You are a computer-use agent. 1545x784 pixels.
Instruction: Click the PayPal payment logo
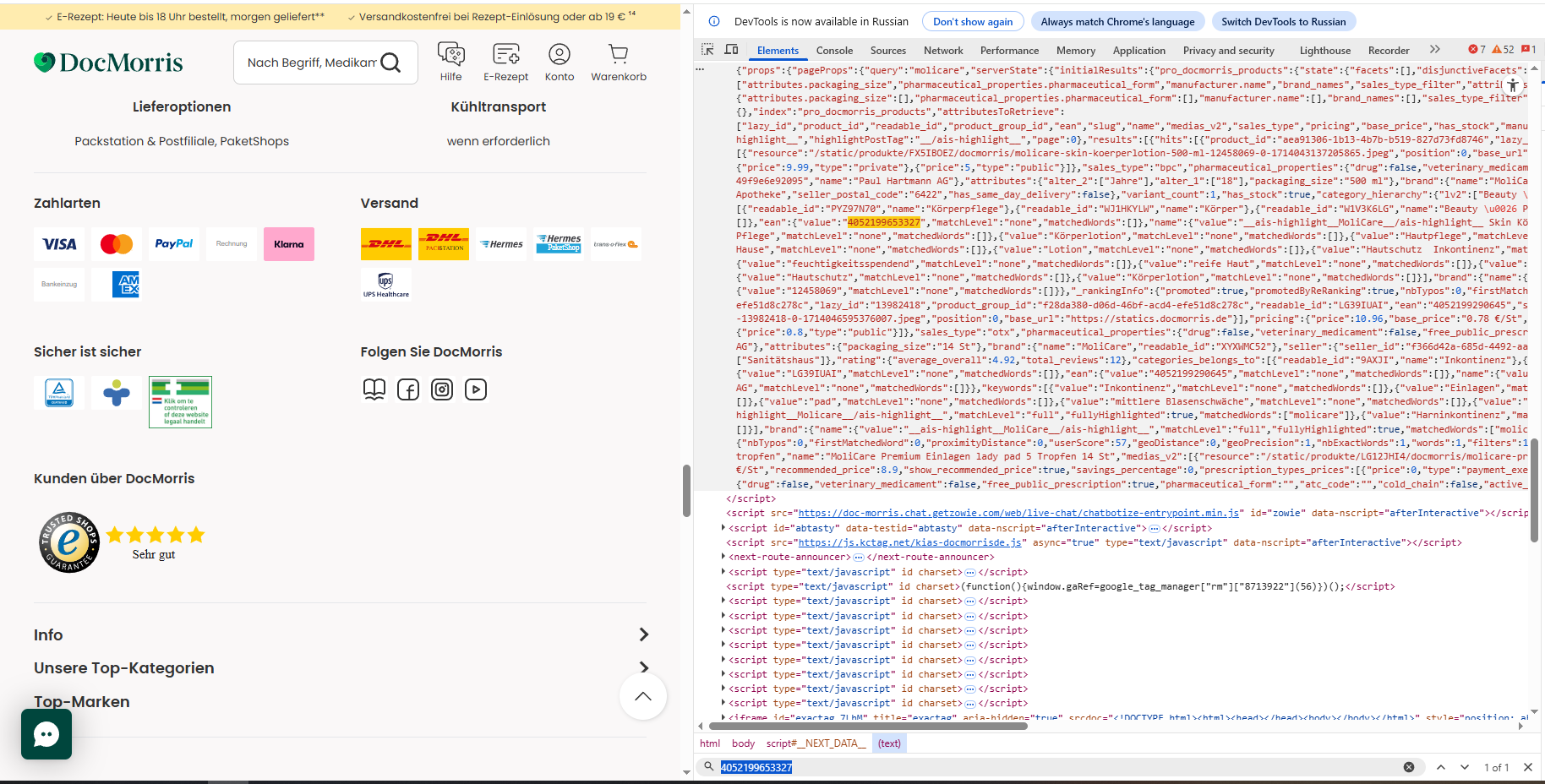click(174, 244)
